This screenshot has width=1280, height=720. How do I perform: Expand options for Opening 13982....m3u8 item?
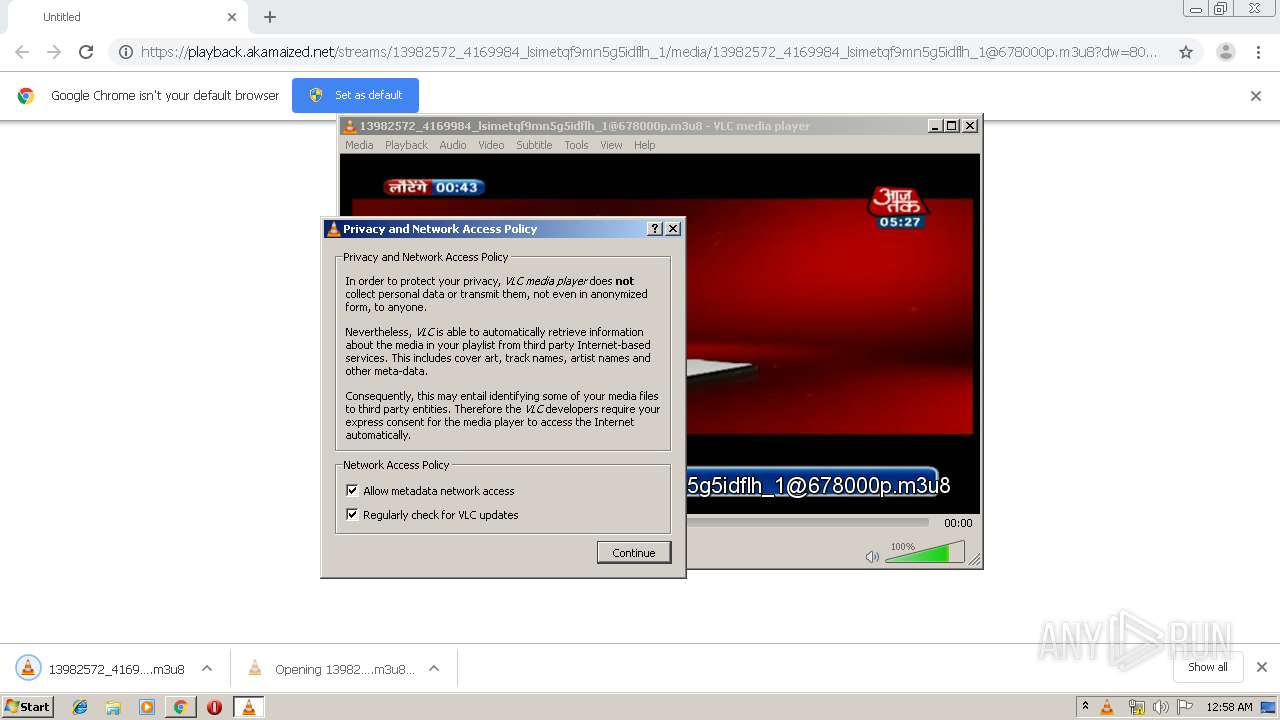coord(434,669)
